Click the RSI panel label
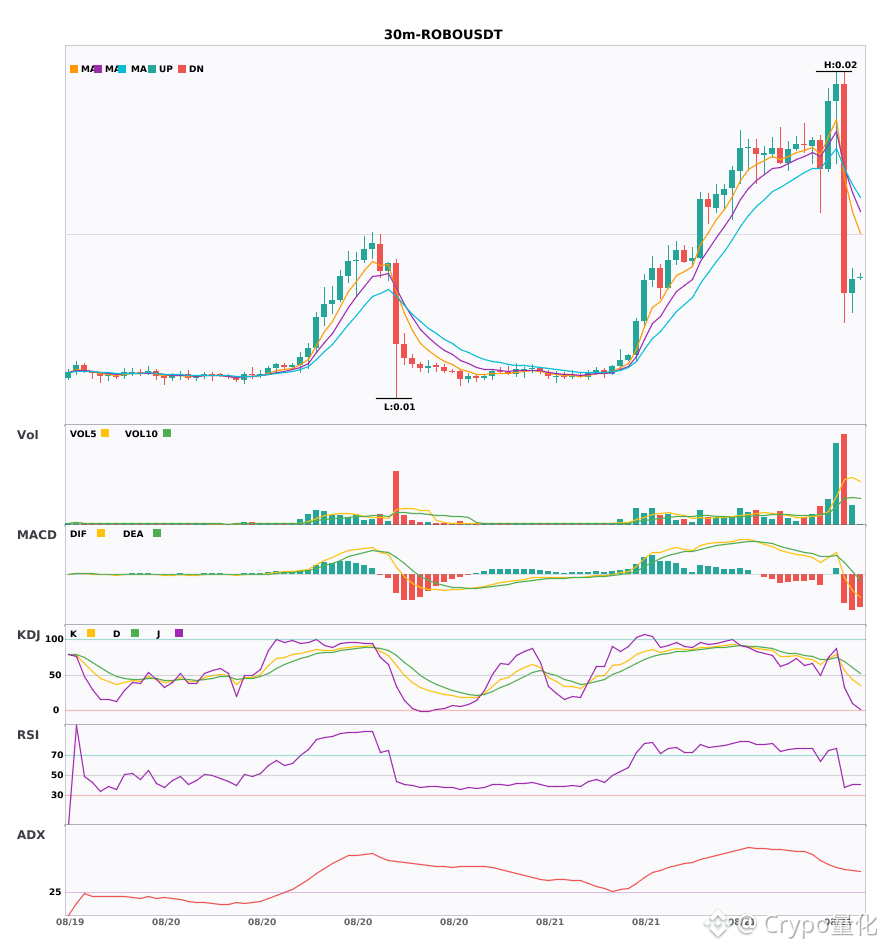885x950 pixels. pos(28,735)
